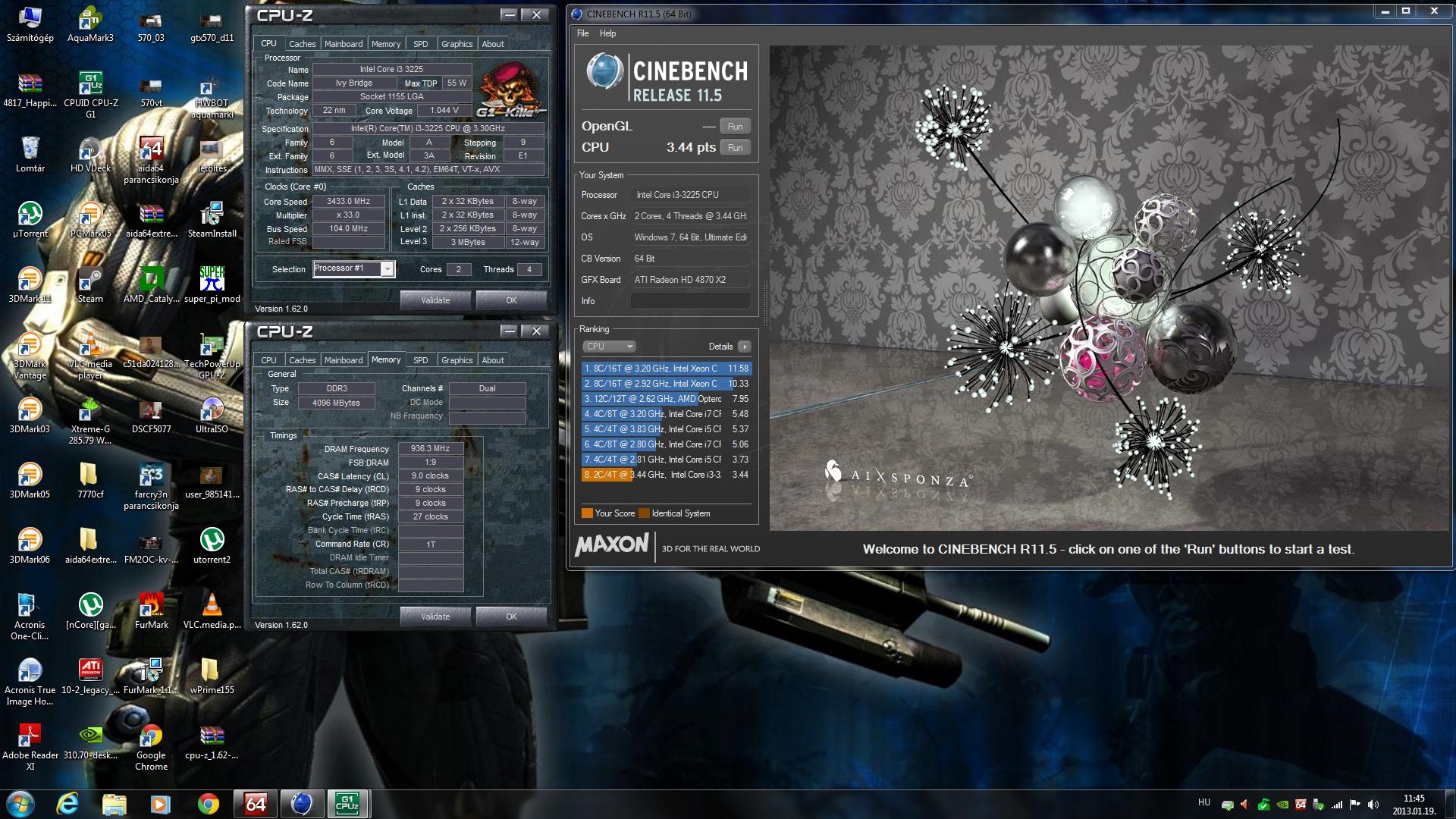The image size is (1456, 819).
Task: Run the OpenGL test in Cinebench
Action: (735, 127)
